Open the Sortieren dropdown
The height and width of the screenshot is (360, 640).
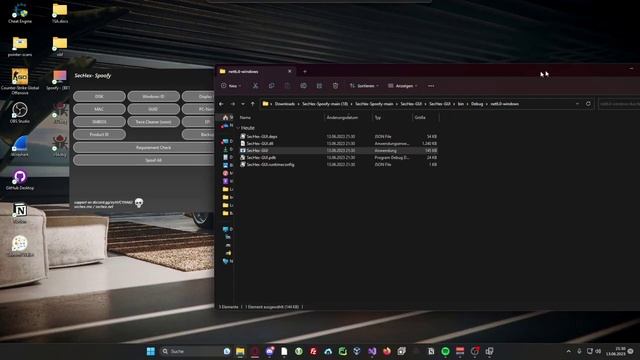point(364,86)
